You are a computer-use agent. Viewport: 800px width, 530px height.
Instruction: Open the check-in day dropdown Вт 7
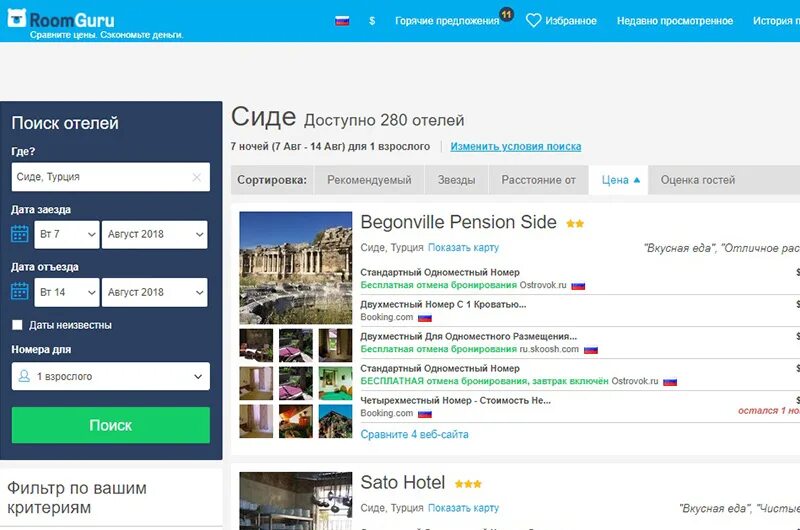67,234
